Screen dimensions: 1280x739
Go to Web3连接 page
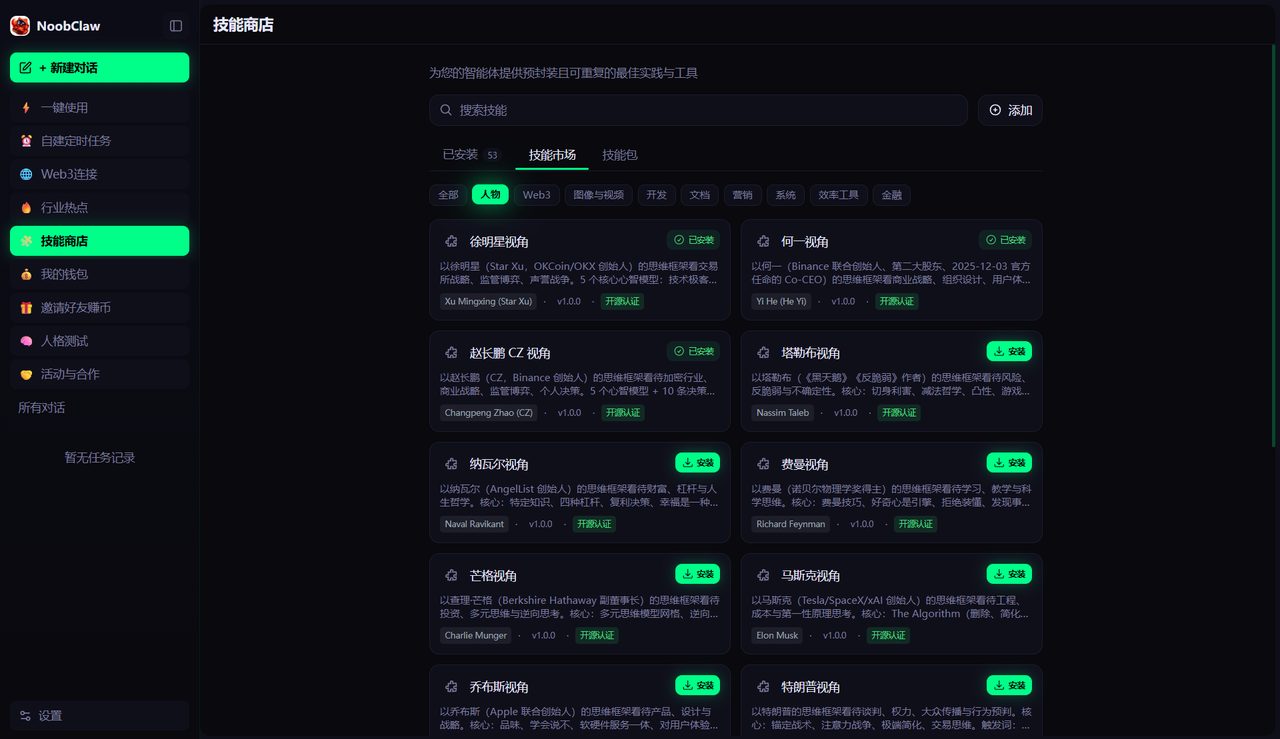coord(99,174)
